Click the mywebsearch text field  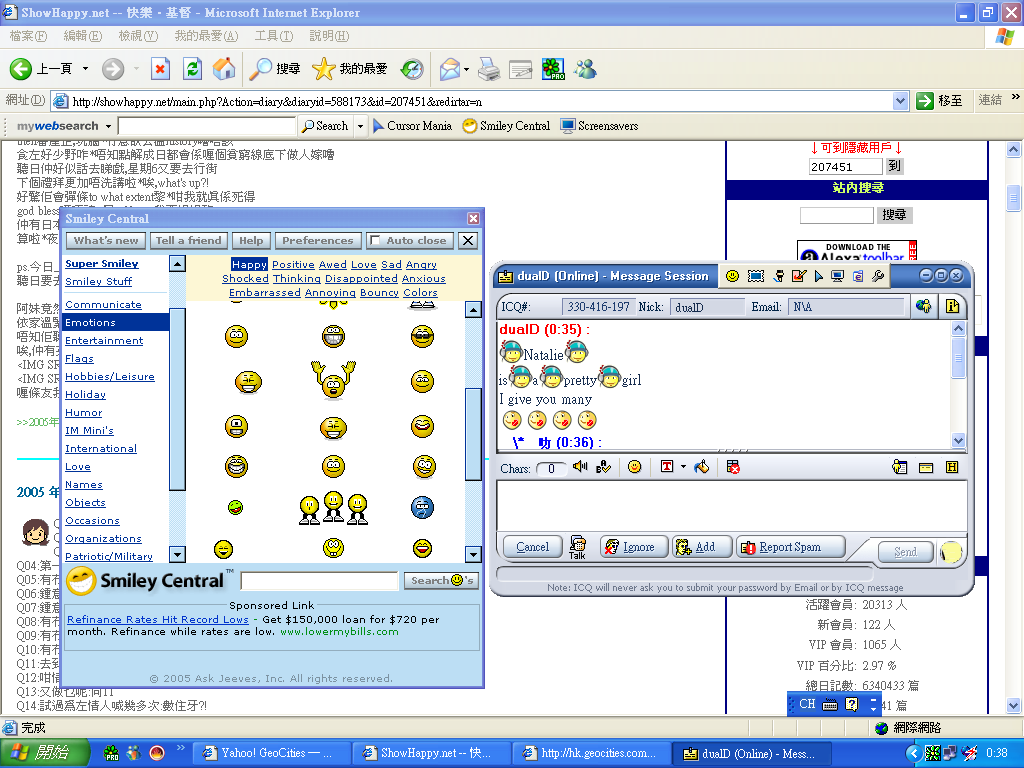click(207, 126)
